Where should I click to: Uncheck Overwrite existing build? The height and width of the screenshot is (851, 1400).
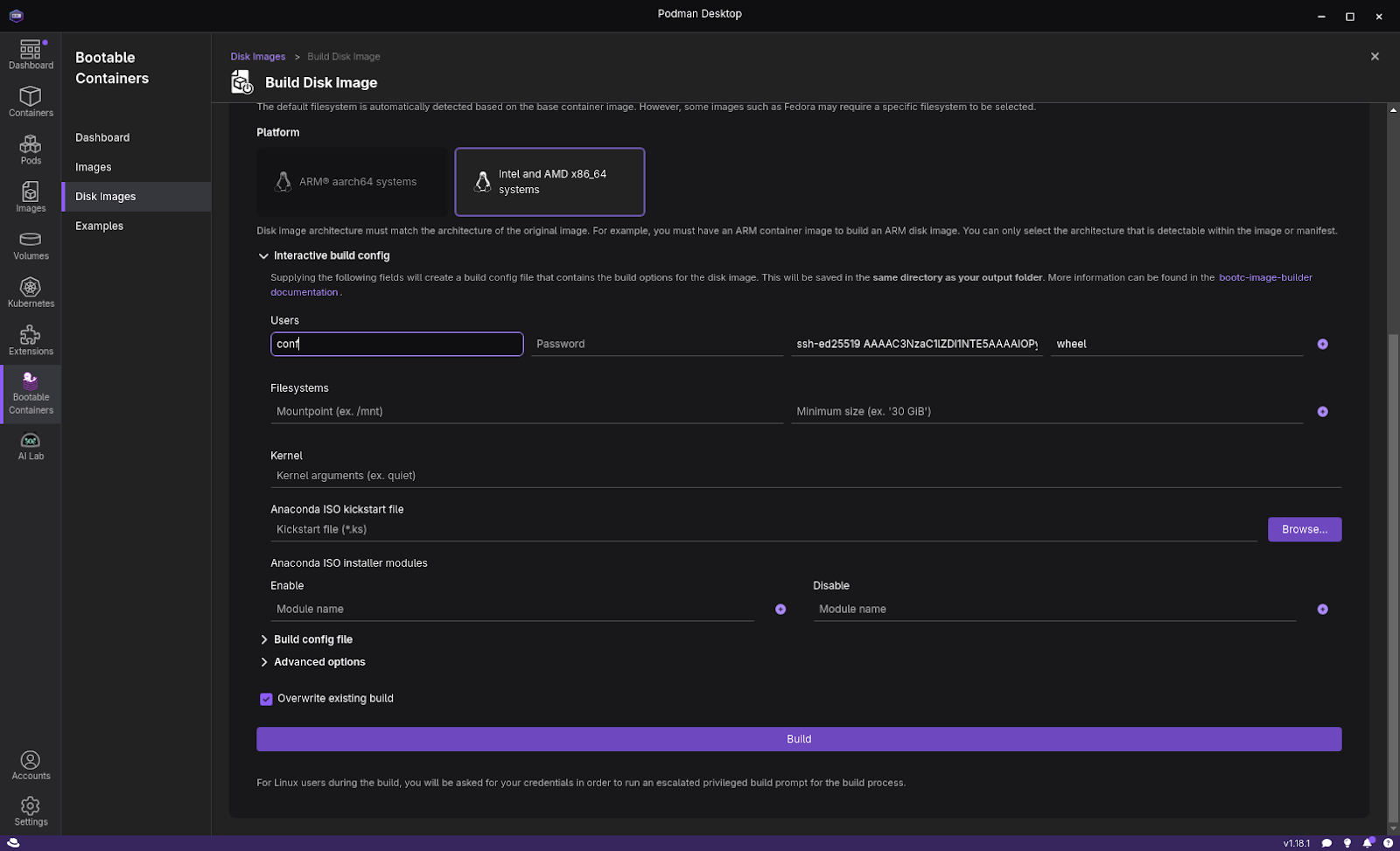266,699
